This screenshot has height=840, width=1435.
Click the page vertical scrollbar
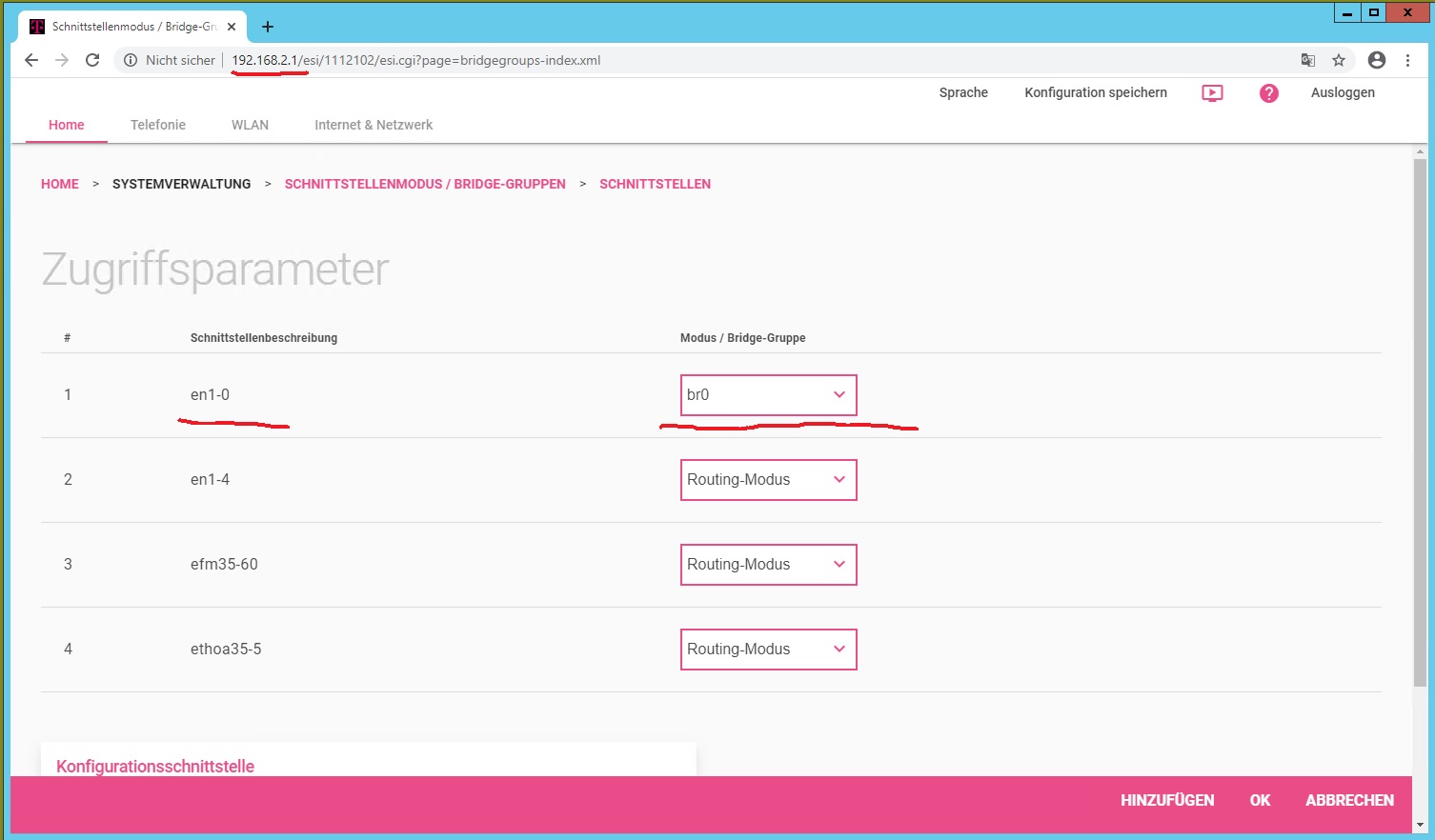[1420, 423]
